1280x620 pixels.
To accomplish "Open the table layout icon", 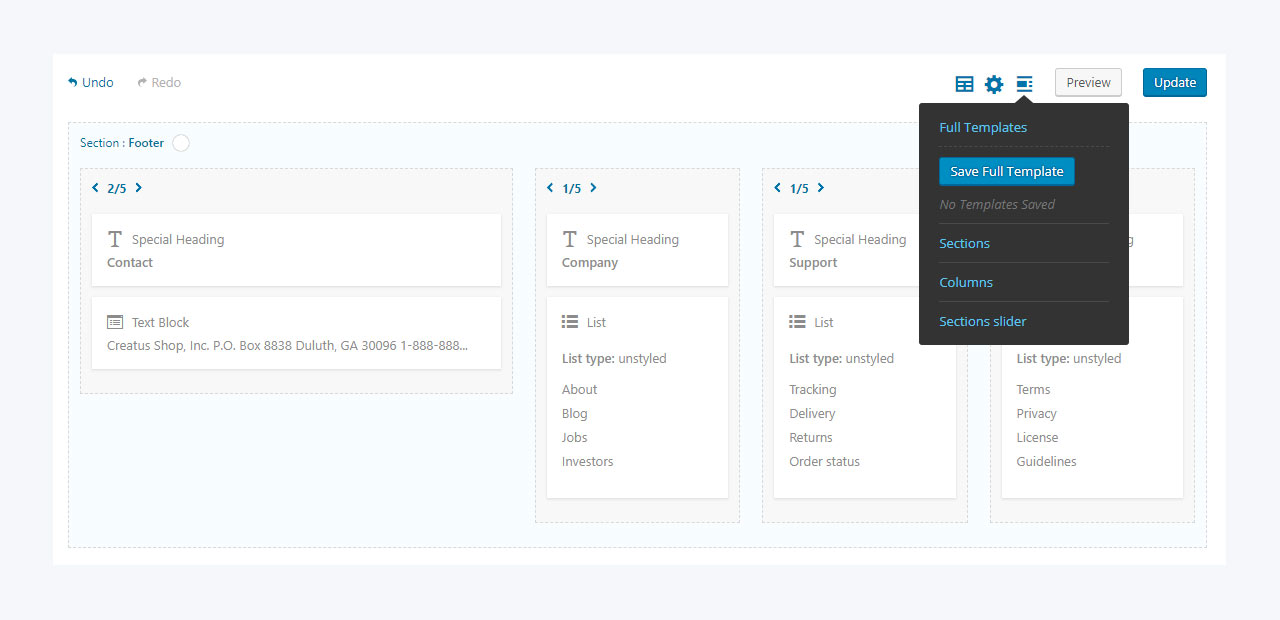I will coord(964,84).
